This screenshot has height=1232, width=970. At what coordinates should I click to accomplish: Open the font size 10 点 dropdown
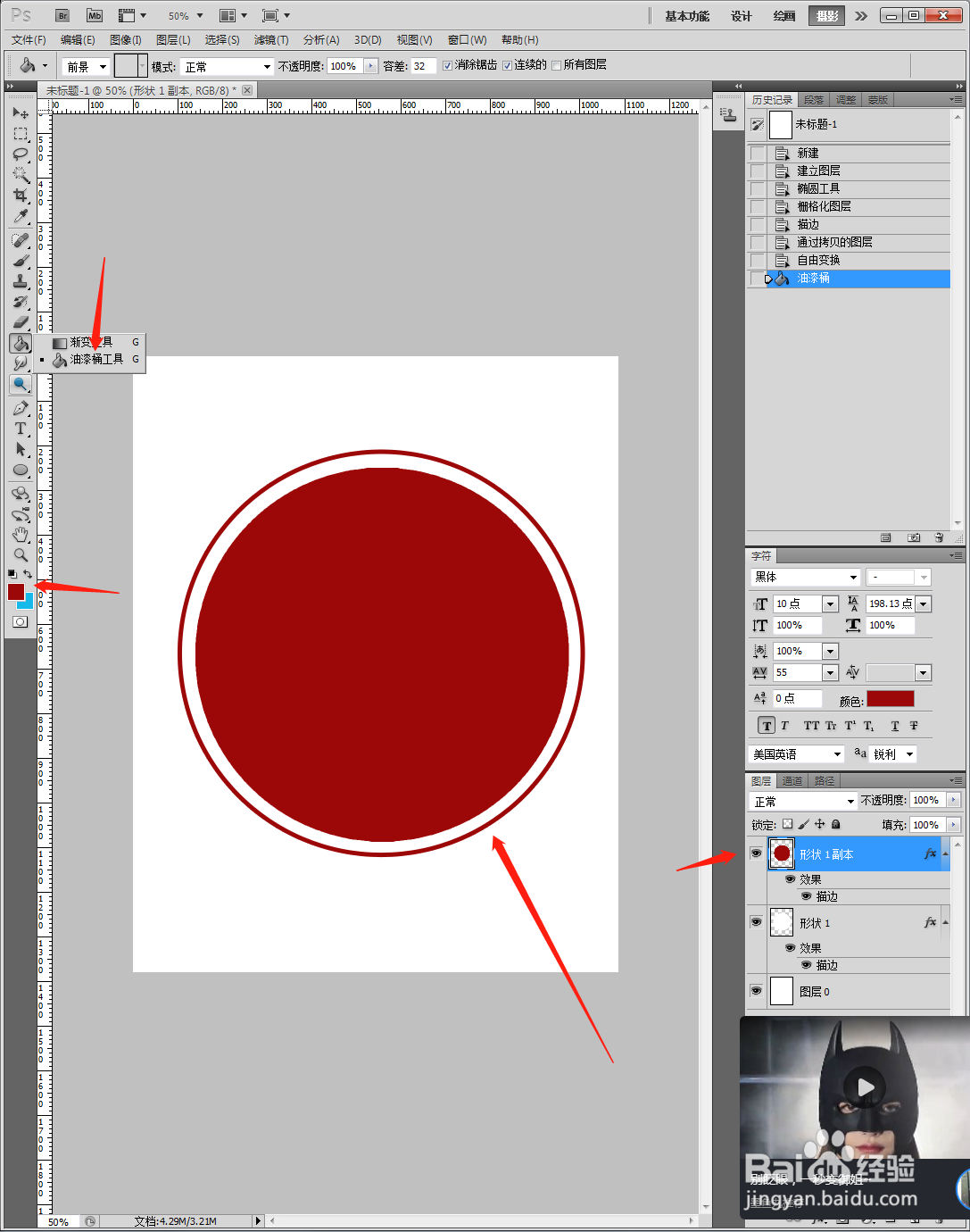(830, 604)
